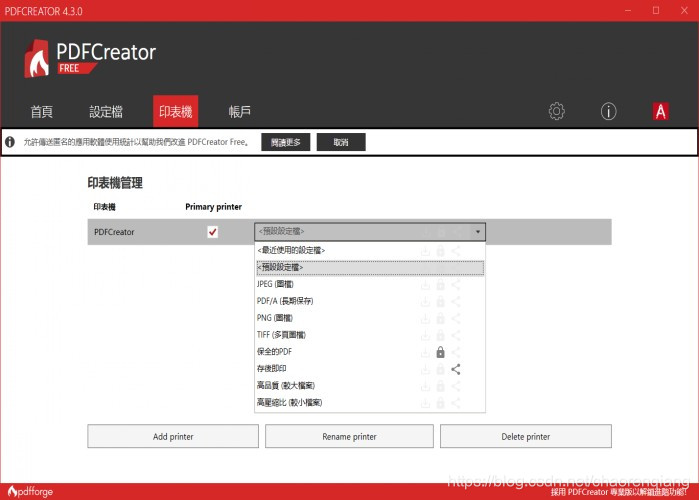Click the save icon on the 存後即印 row

[425, 369]
